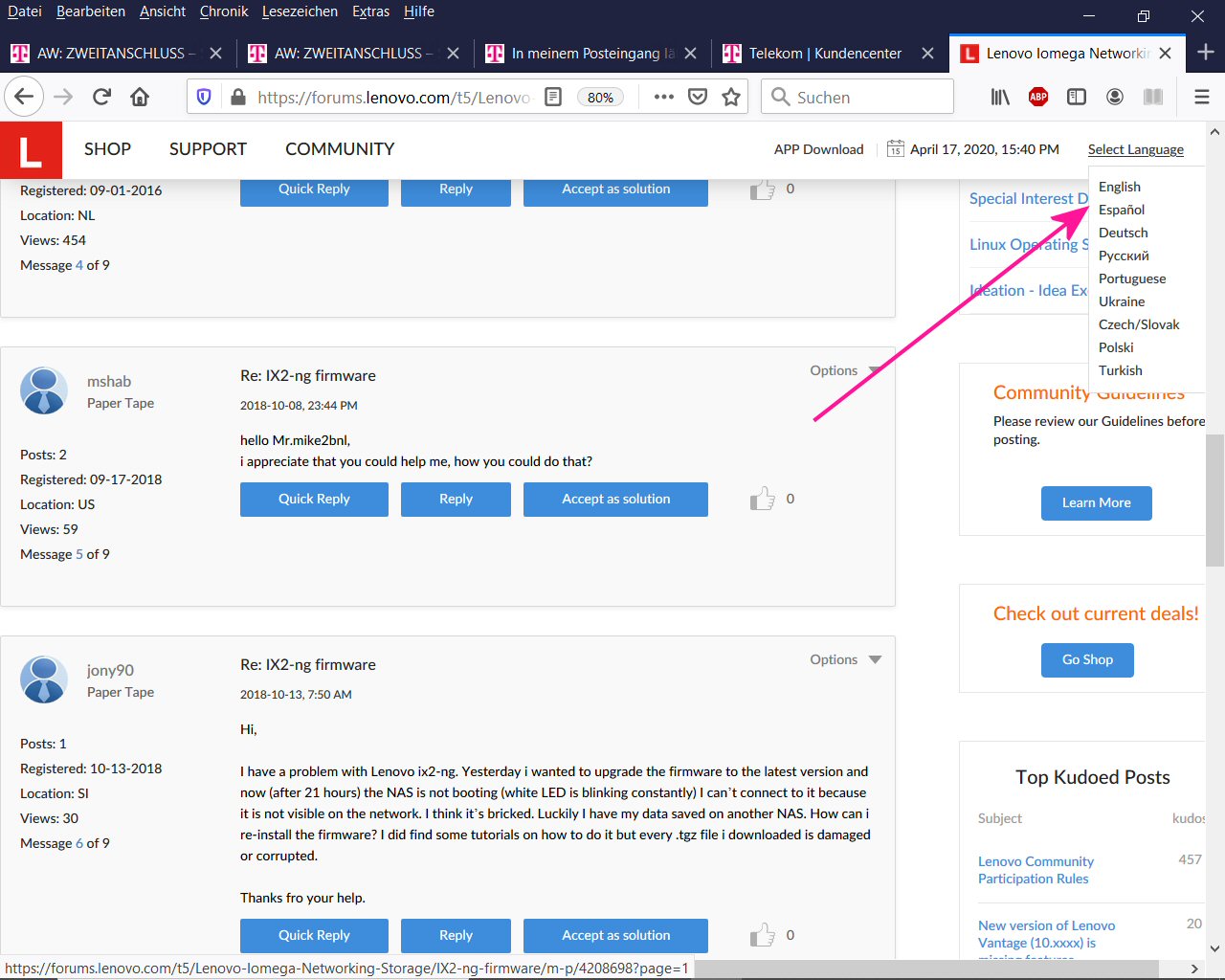
Task: Open the Library bookmarks icon
Action: (x=1000, y=97)
